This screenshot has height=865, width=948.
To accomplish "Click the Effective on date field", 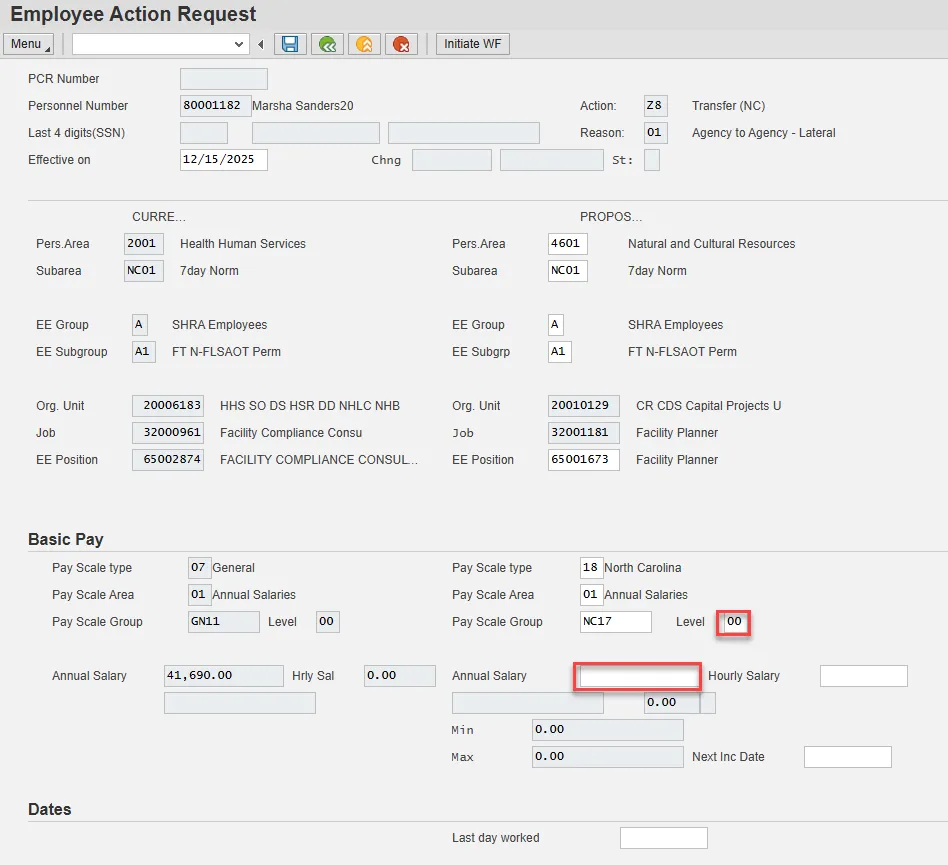I will [x=223, y=160].
